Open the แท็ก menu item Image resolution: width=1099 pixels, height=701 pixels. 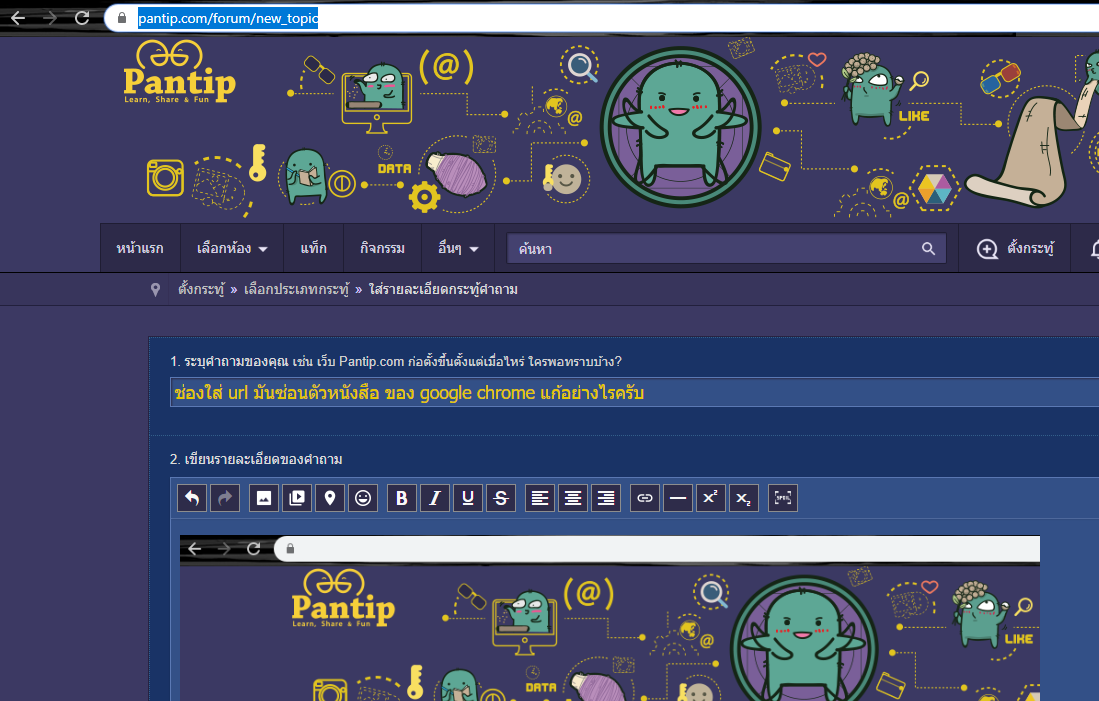313,248
